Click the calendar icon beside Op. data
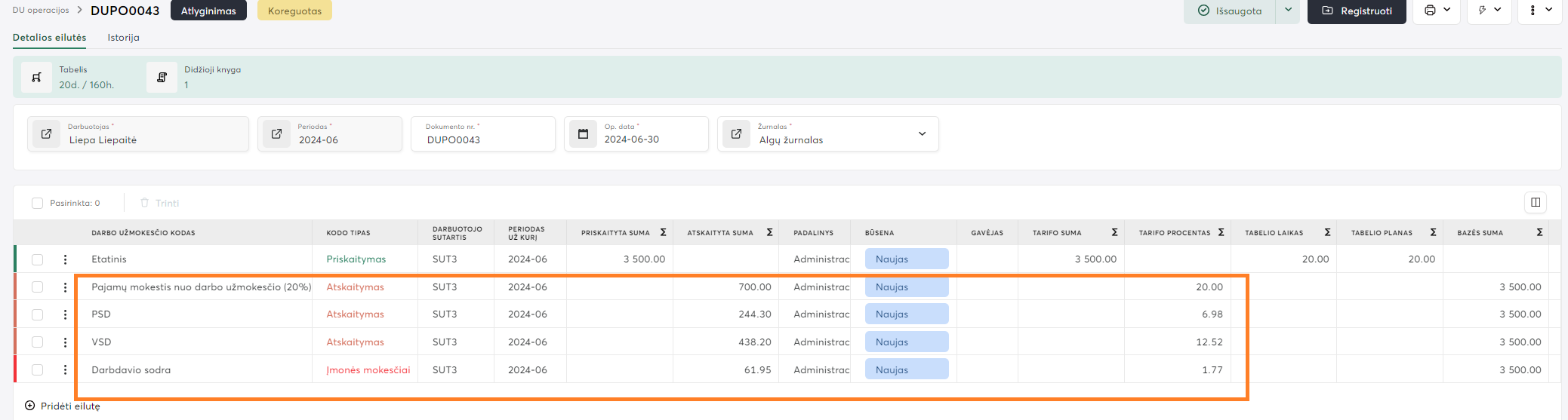Viewport: 1568px width, 420px height. [x=583, y=134]
